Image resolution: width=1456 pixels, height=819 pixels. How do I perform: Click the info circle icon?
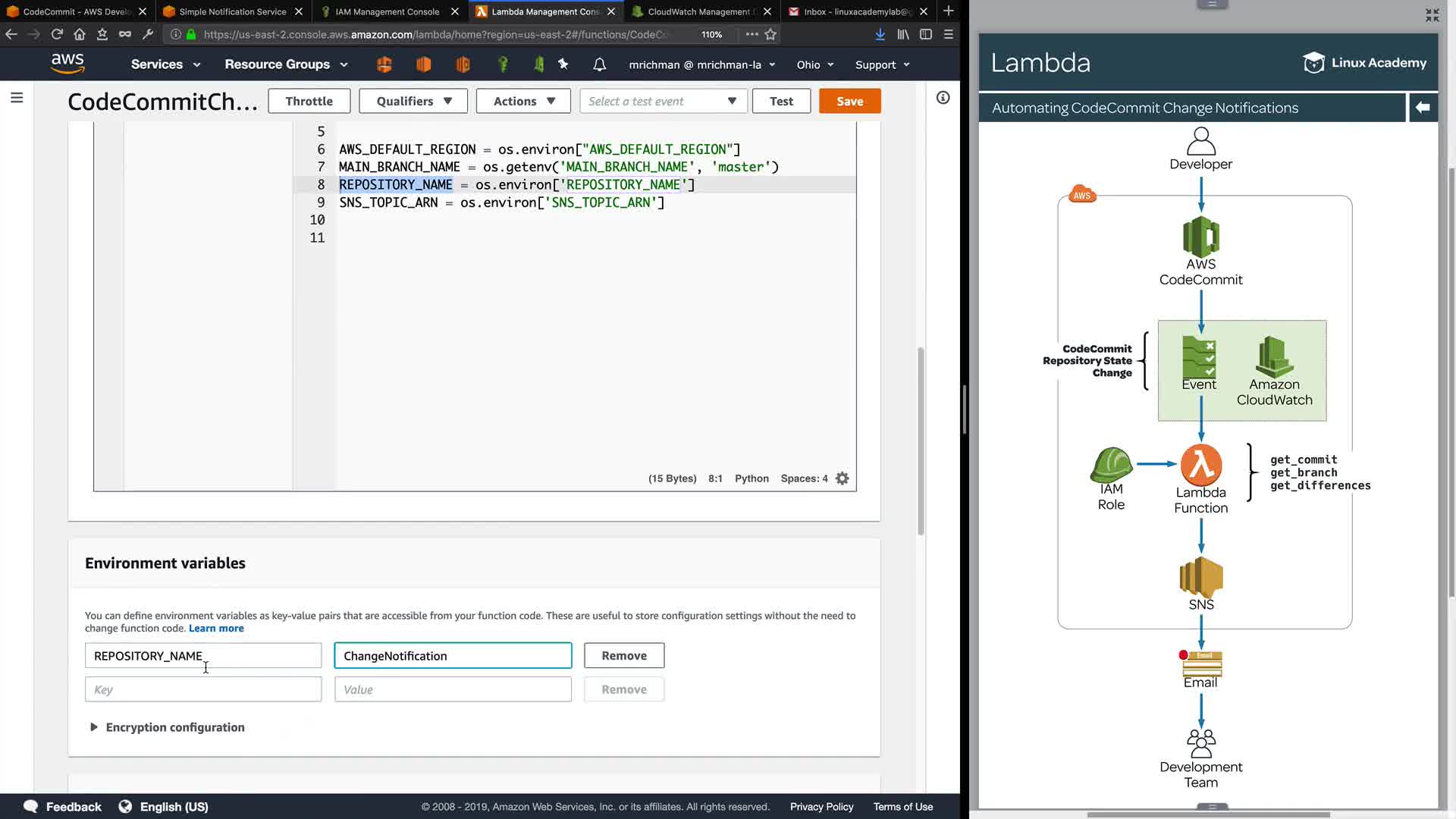[943, 98]
